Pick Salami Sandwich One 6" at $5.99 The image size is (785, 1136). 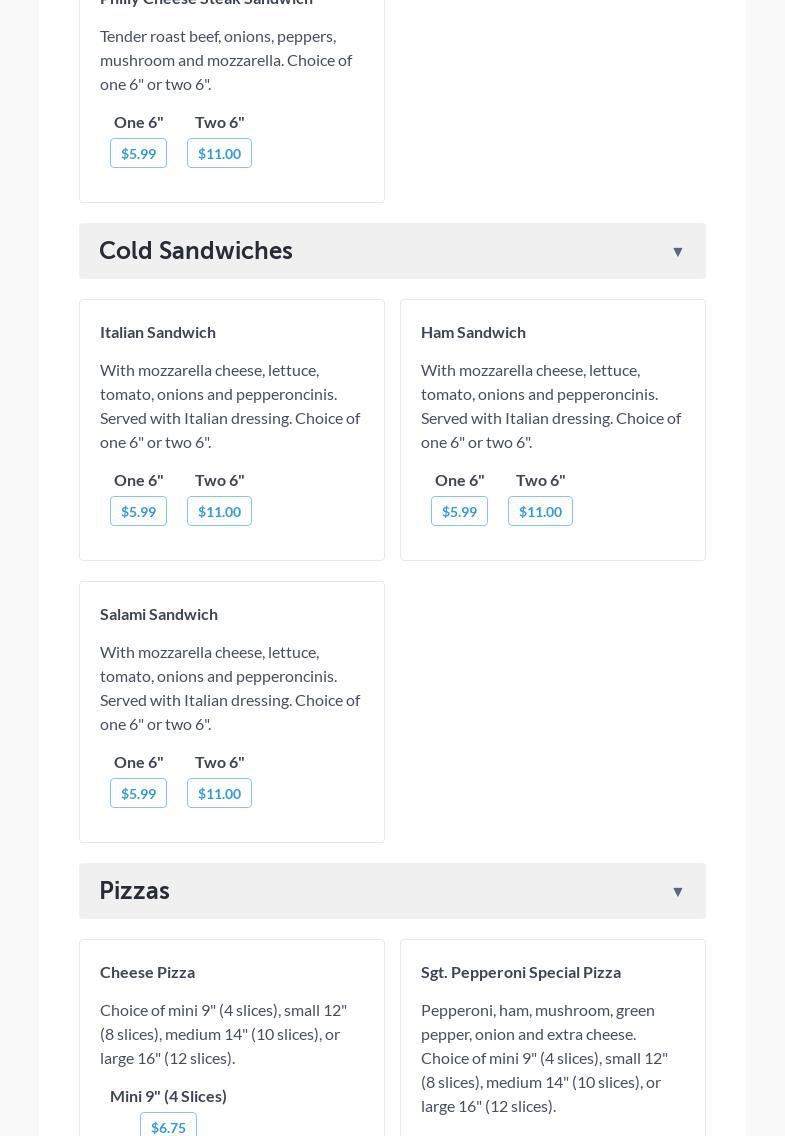(138, 793)
